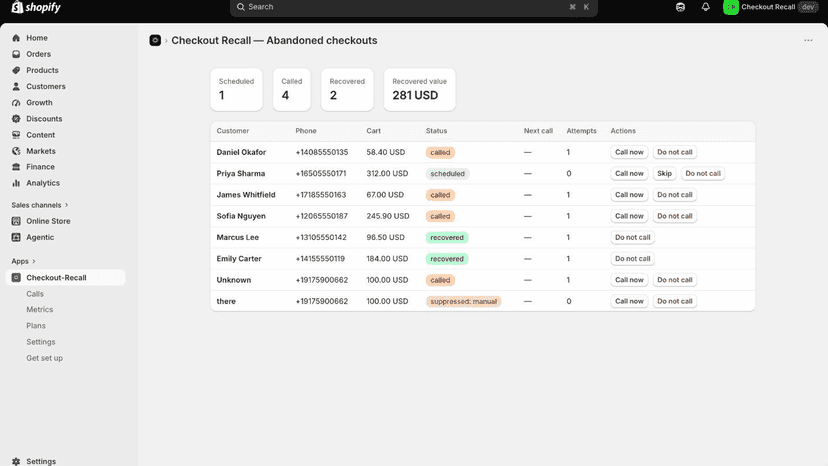Click the search magnifier icon
The height and width of the screenshot is (466, 828).
tap(241, 7)
